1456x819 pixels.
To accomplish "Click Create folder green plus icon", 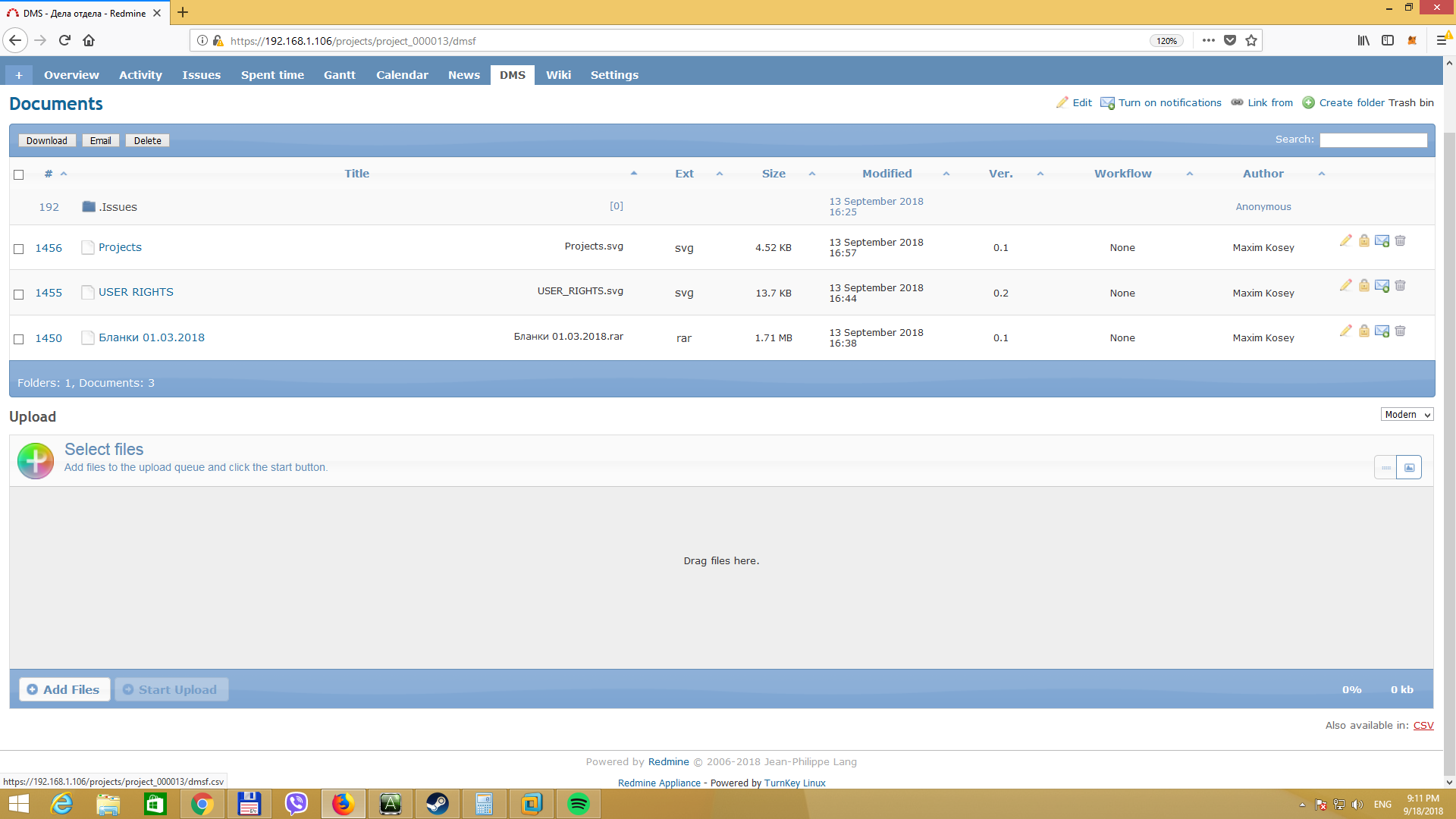I will (1308, 103).
